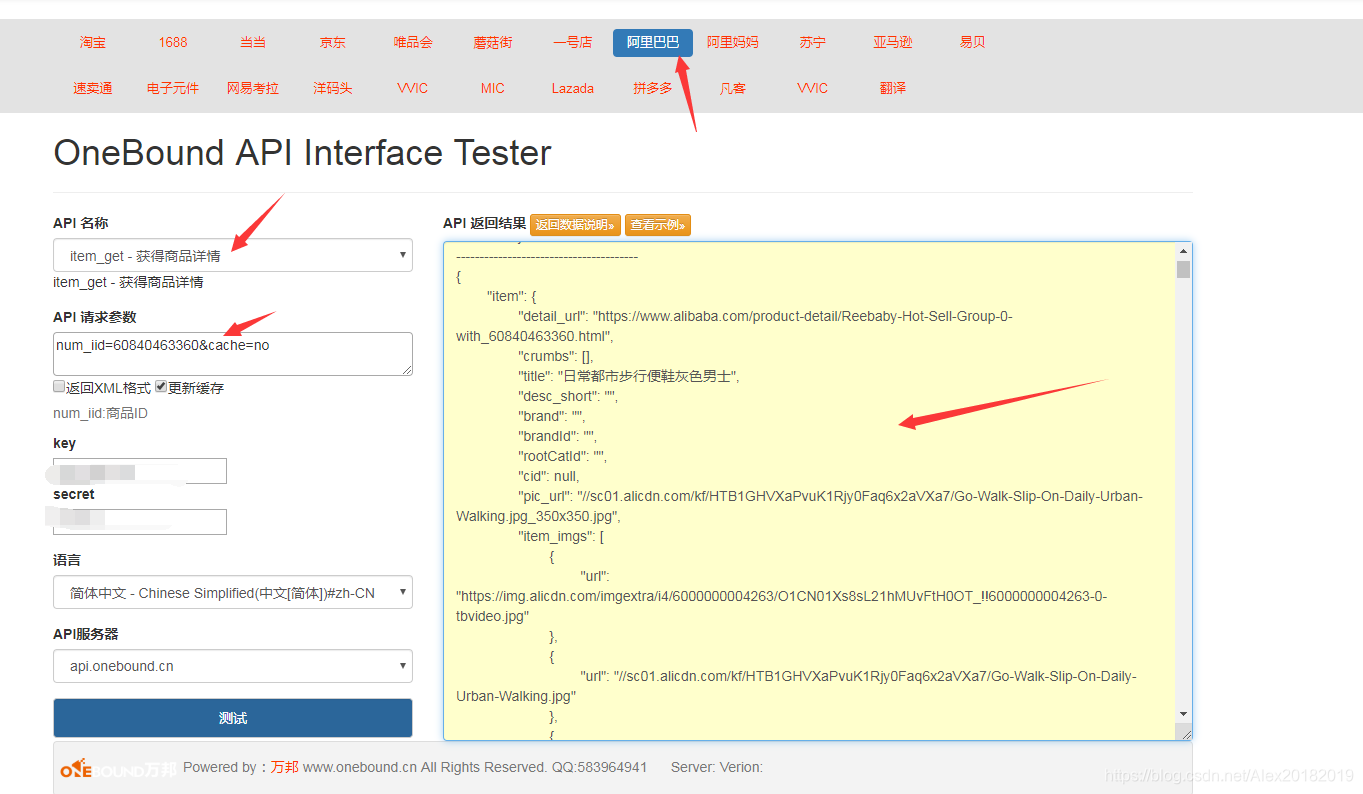Screen dimensions: 1363x794
Task: Select the 亚马逊 tab
Action: click(x=893, y=42)
